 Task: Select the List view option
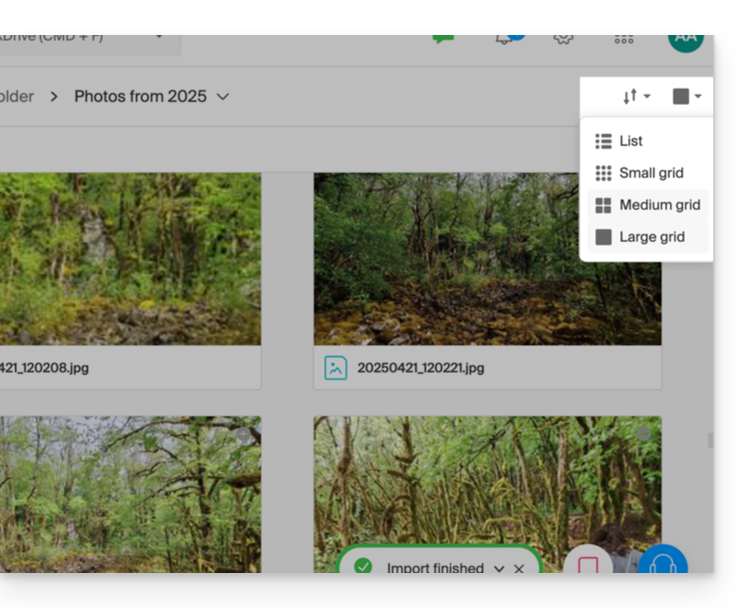click(x=646, y=141)
